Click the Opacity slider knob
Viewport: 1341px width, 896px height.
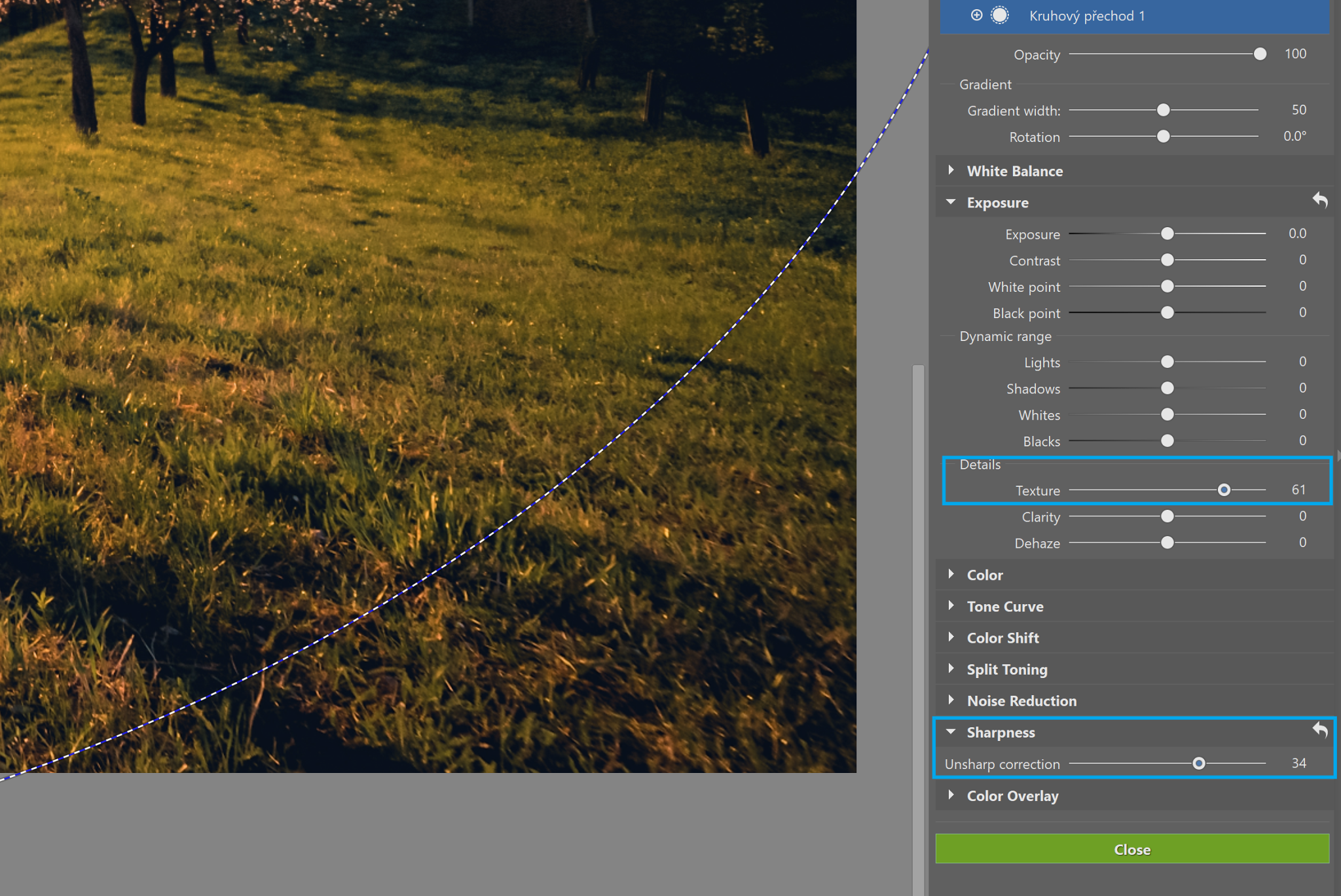1259,54
